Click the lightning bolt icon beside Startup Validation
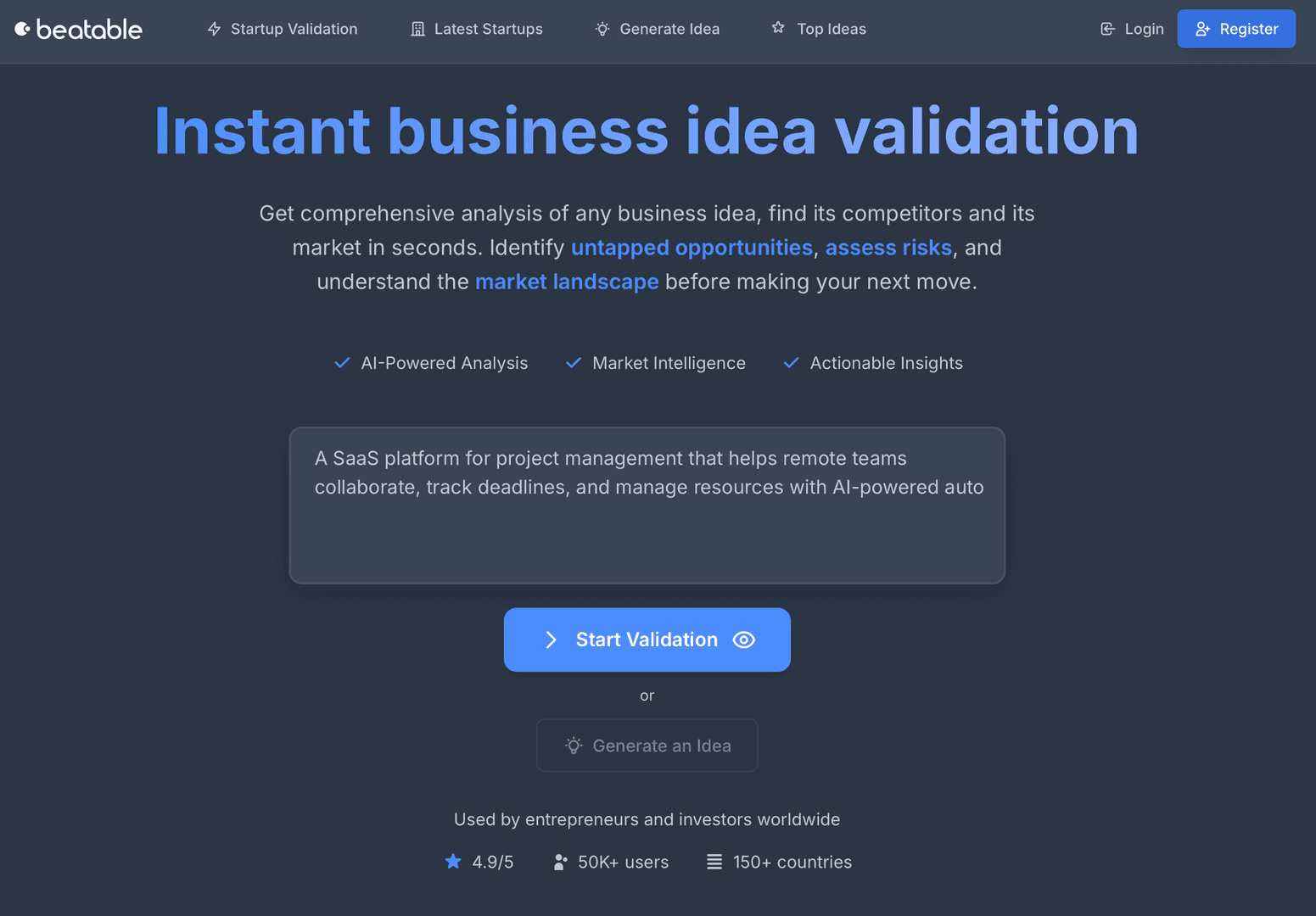Image resolution: width=1316 pixels, height=916 pixels. click(214, 29)
